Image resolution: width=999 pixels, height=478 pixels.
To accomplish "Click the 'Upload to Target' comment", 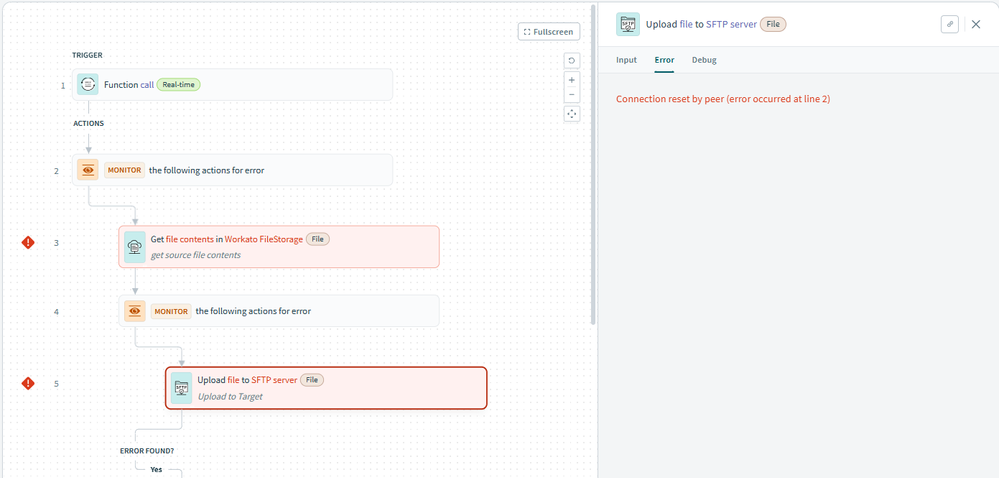I will (x=230, y=396).
